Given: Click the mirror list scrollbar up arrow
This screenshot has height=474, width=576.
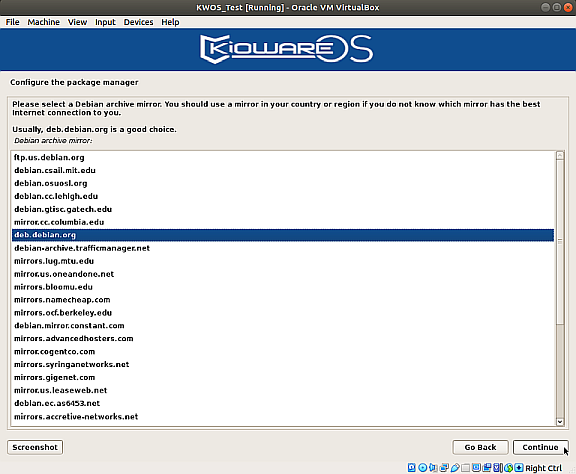Looking at the screenshot, I should click(x=560, y=155).
